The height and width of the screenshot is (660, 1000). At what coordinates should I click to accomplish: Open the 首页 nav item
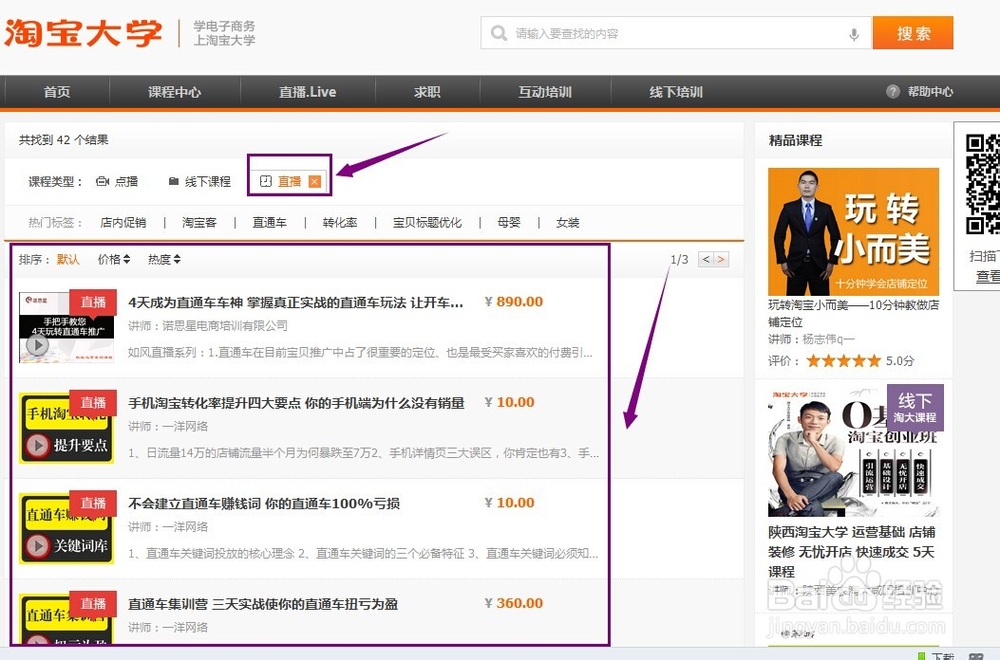pyautogui.click(x=57, y=92)
